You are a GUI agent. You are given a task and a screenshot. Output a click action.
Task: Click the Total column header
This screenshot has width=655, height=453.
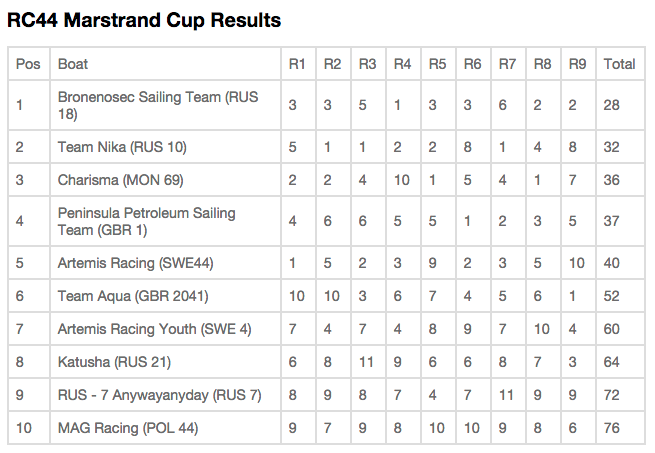point(620,64)
